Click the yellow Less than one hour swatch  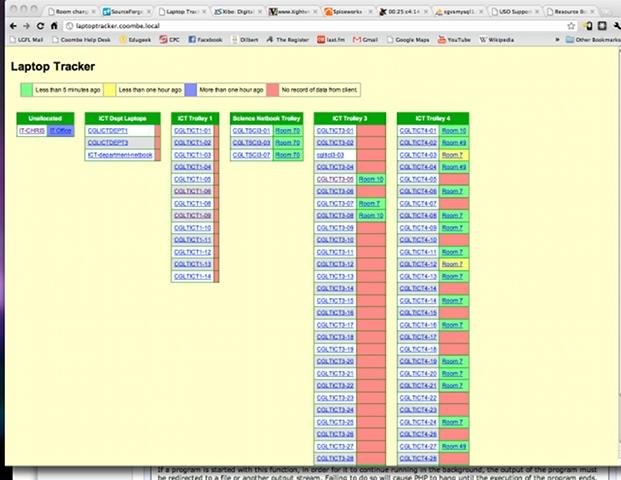[109, 90]
